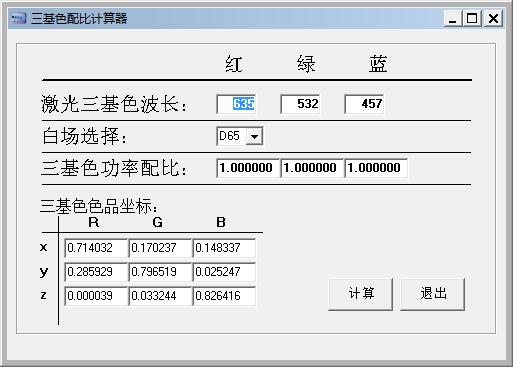Click the 蓝 column header label
This screenshot has height=367, width=513.
coord(378,64)
